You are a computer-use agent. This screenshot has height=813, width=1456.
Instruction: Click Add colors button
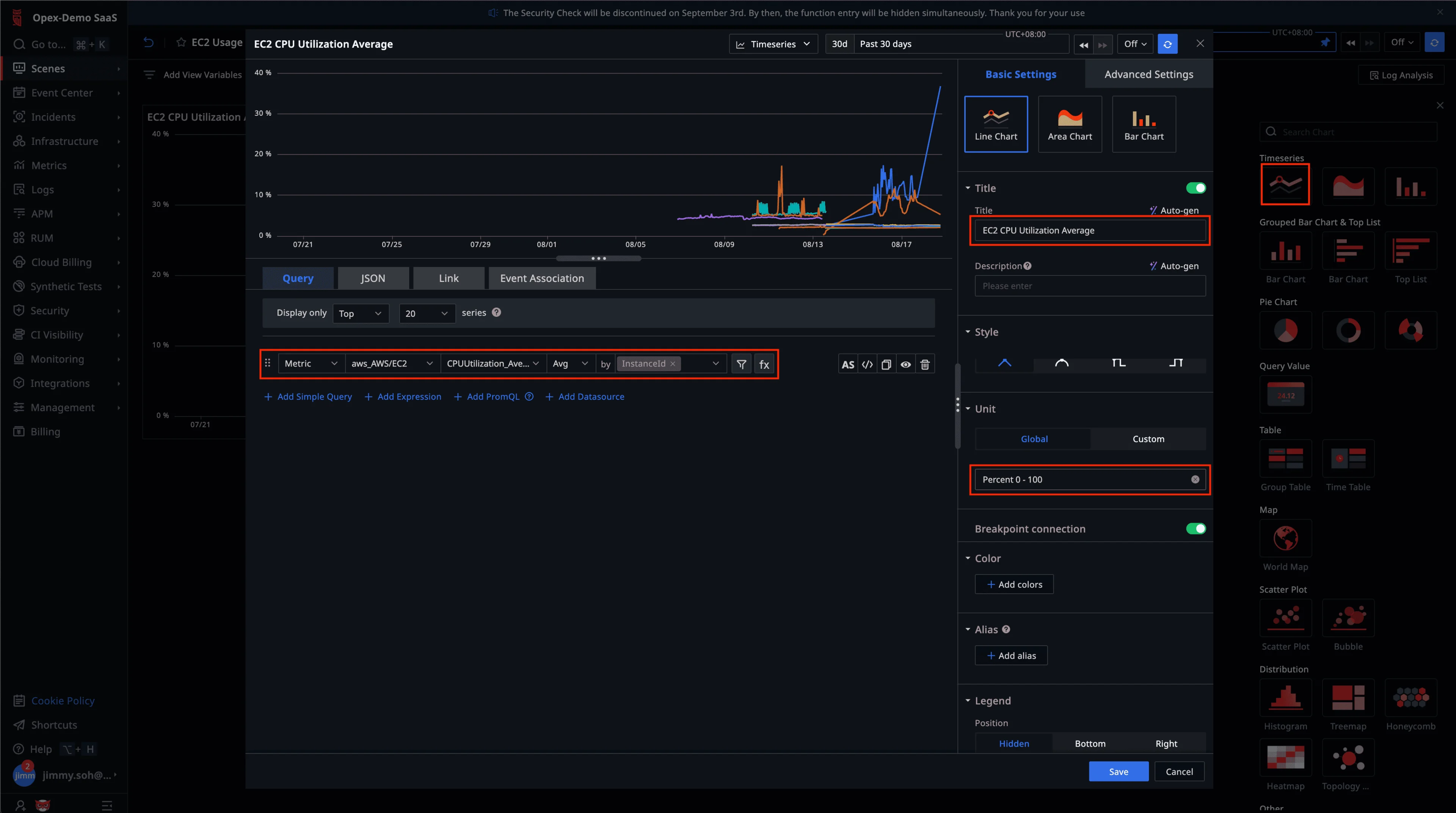point(1014,584)
